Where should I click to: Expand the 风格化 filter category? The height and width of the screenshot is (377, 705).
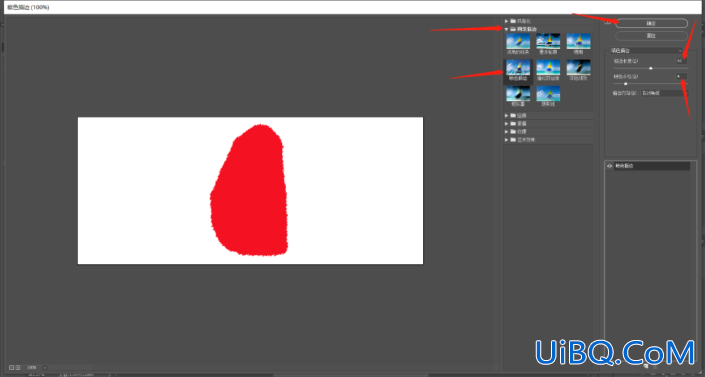(x=506, y=21)
